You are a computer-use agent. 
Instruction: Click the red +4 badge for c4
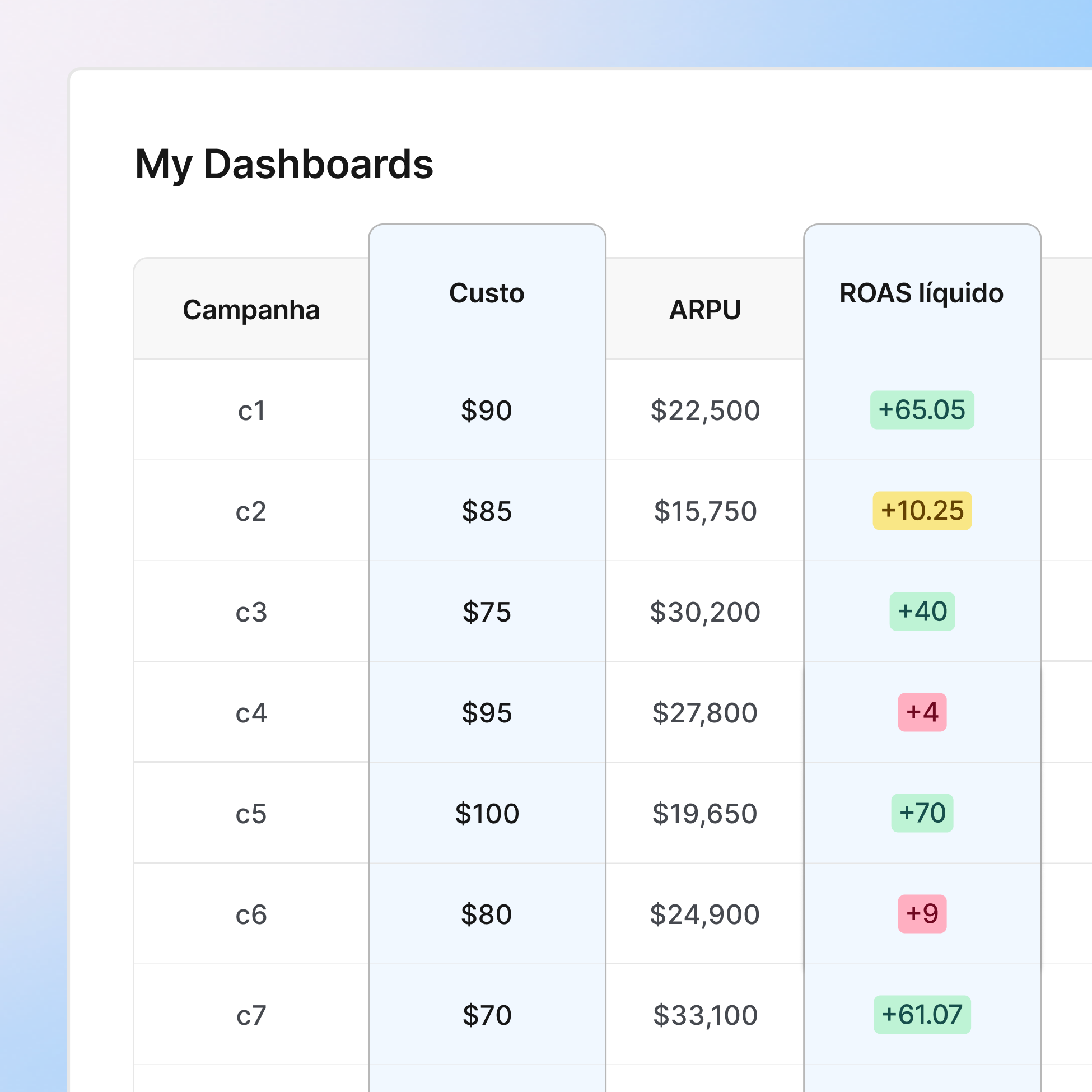[923, 712]
